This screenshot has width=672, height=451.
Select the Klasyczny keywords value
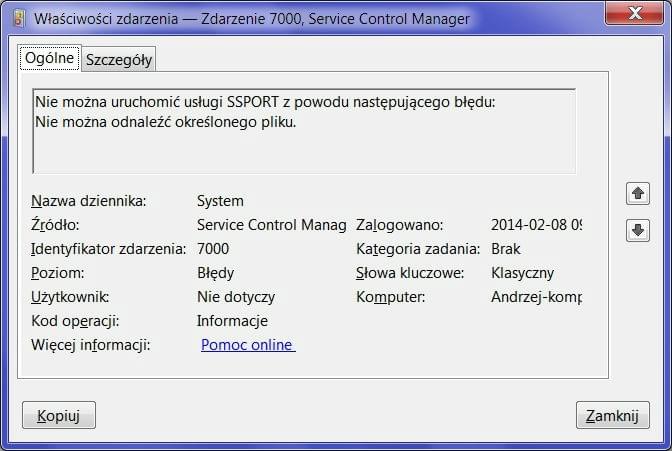522,273
